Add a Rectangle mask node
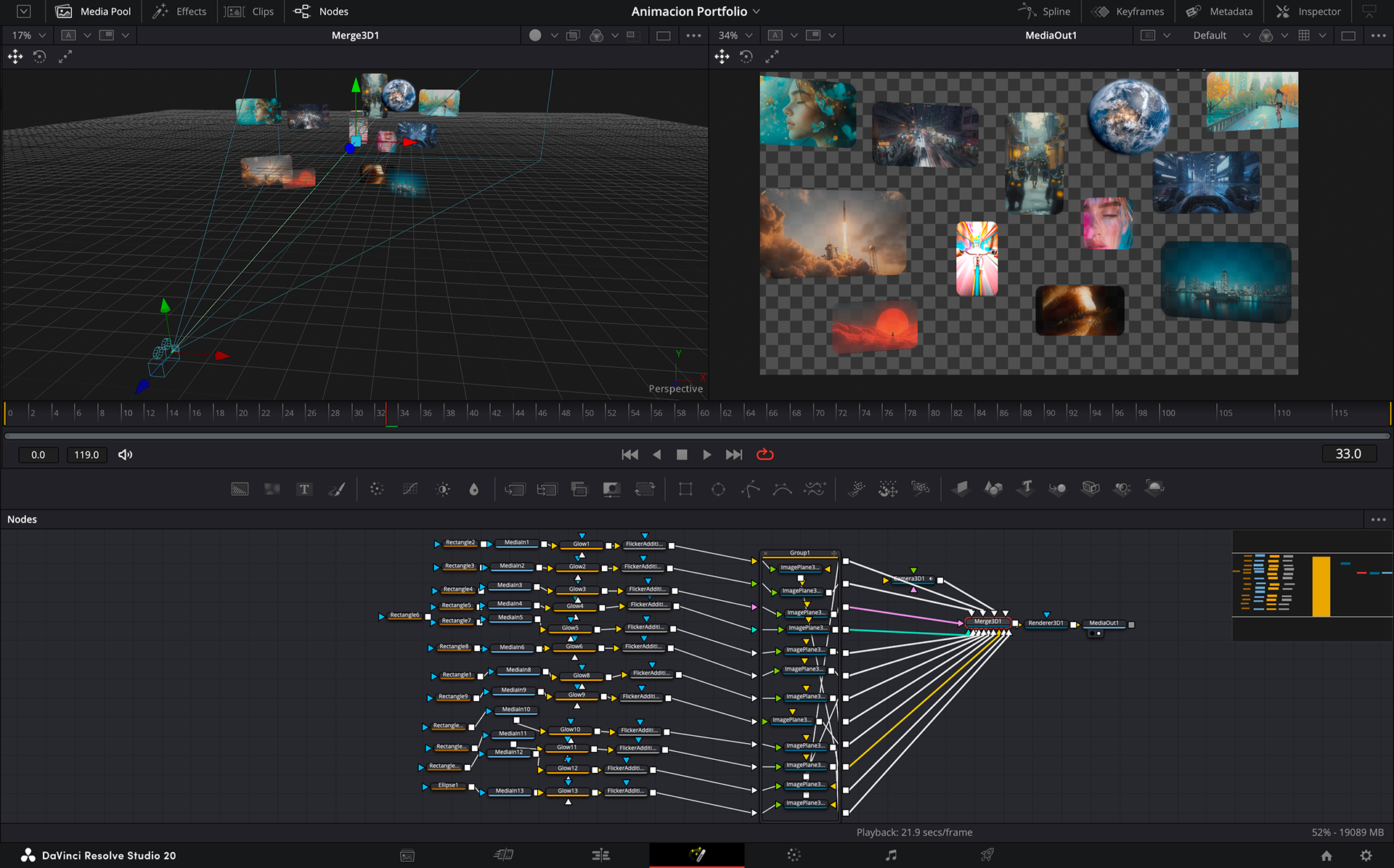 pos(685,489)
